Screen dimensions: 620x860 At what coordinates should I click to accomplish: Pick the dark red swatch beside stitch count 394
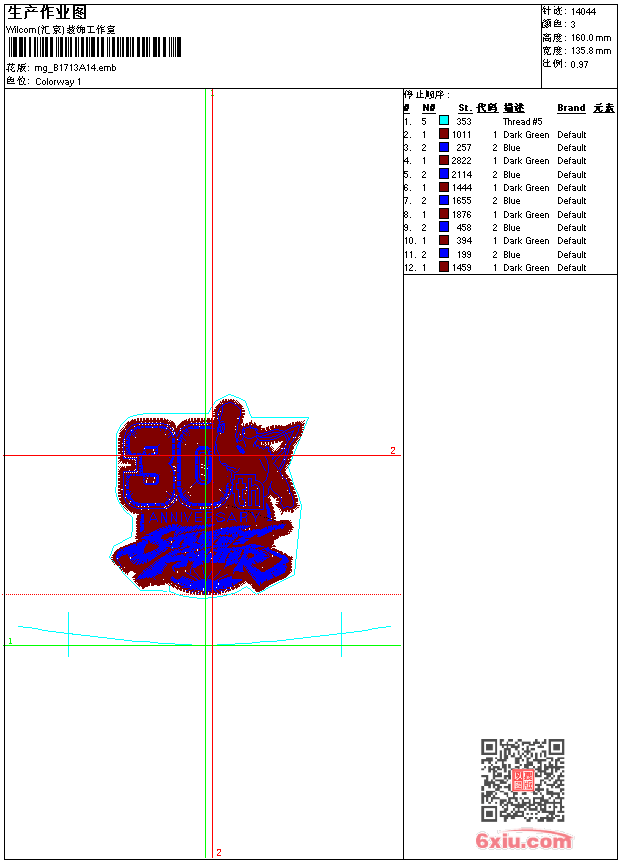pyautogui.click(x=444, y=240)
